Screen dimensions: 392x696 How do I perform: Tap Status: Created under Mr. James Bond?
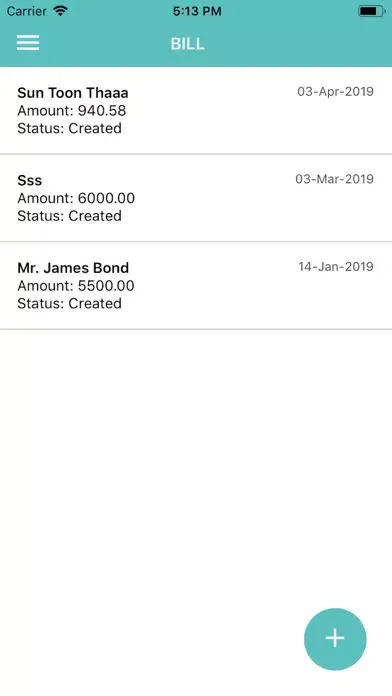click(x=70, y=303)
